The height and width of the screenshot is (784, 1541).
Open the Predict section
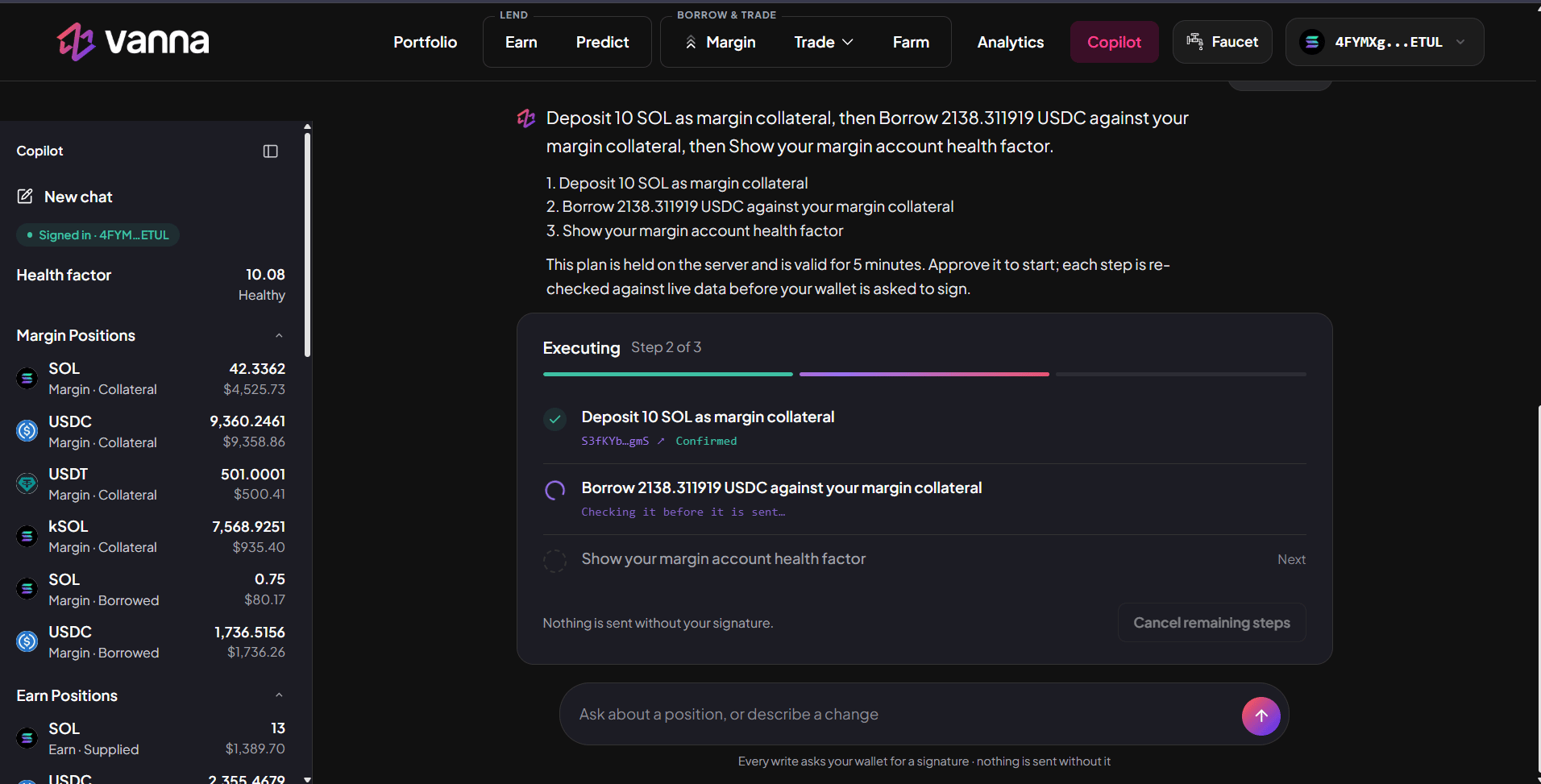click(602, 42)
